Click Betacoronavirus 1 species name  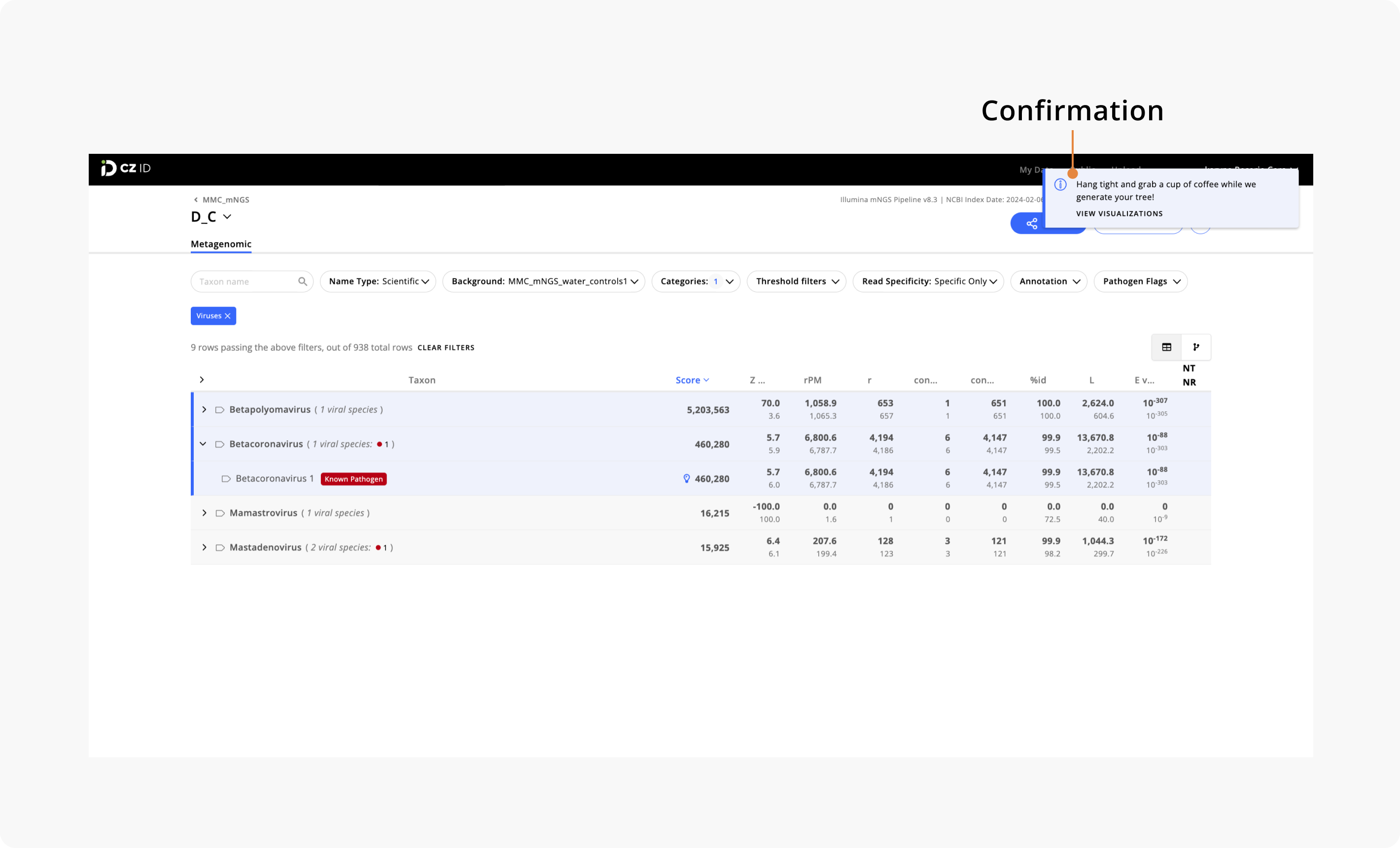[275, 479]
